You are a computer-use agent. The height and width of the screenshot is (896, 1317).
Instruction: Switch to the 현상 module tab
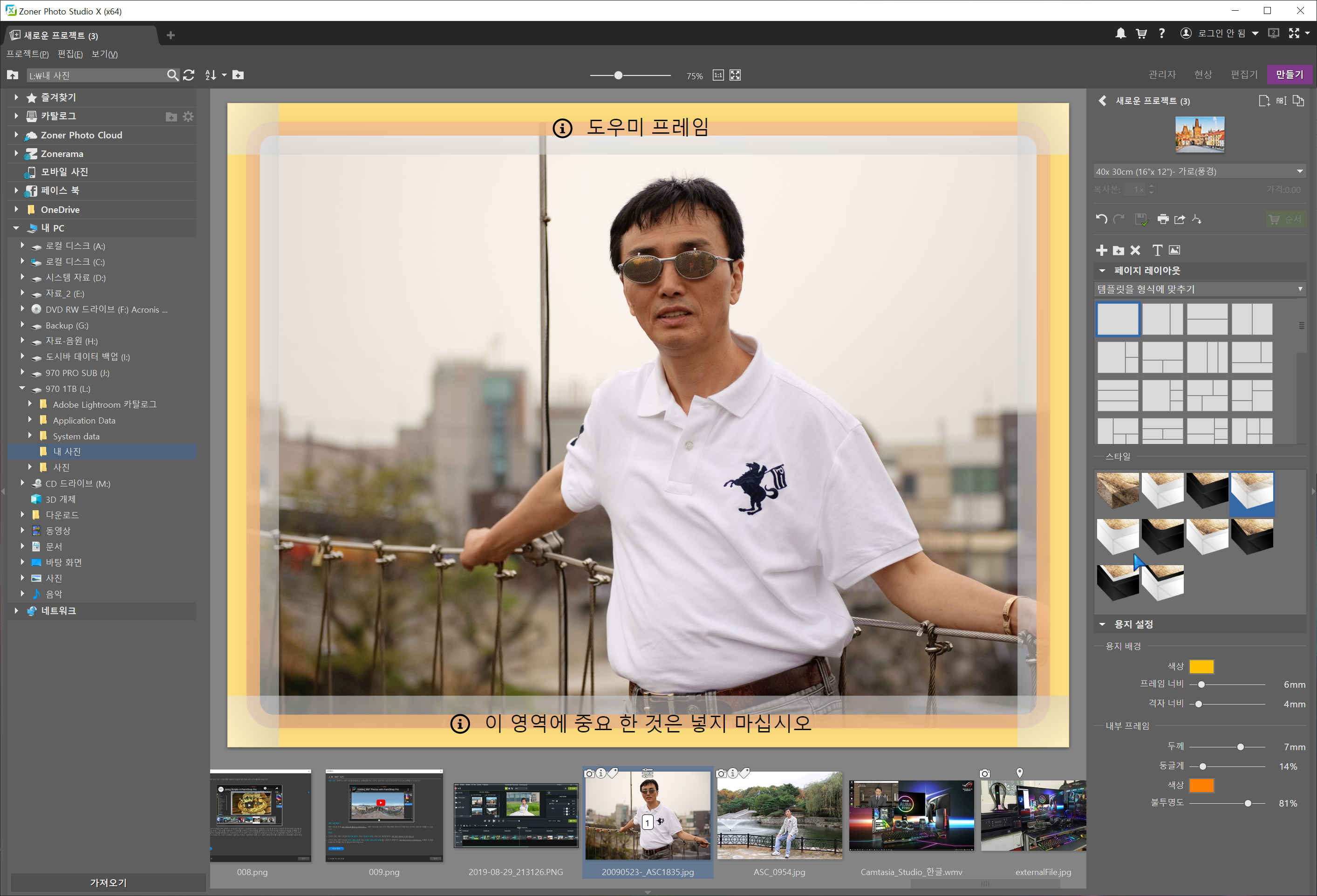click(1203, 74)
